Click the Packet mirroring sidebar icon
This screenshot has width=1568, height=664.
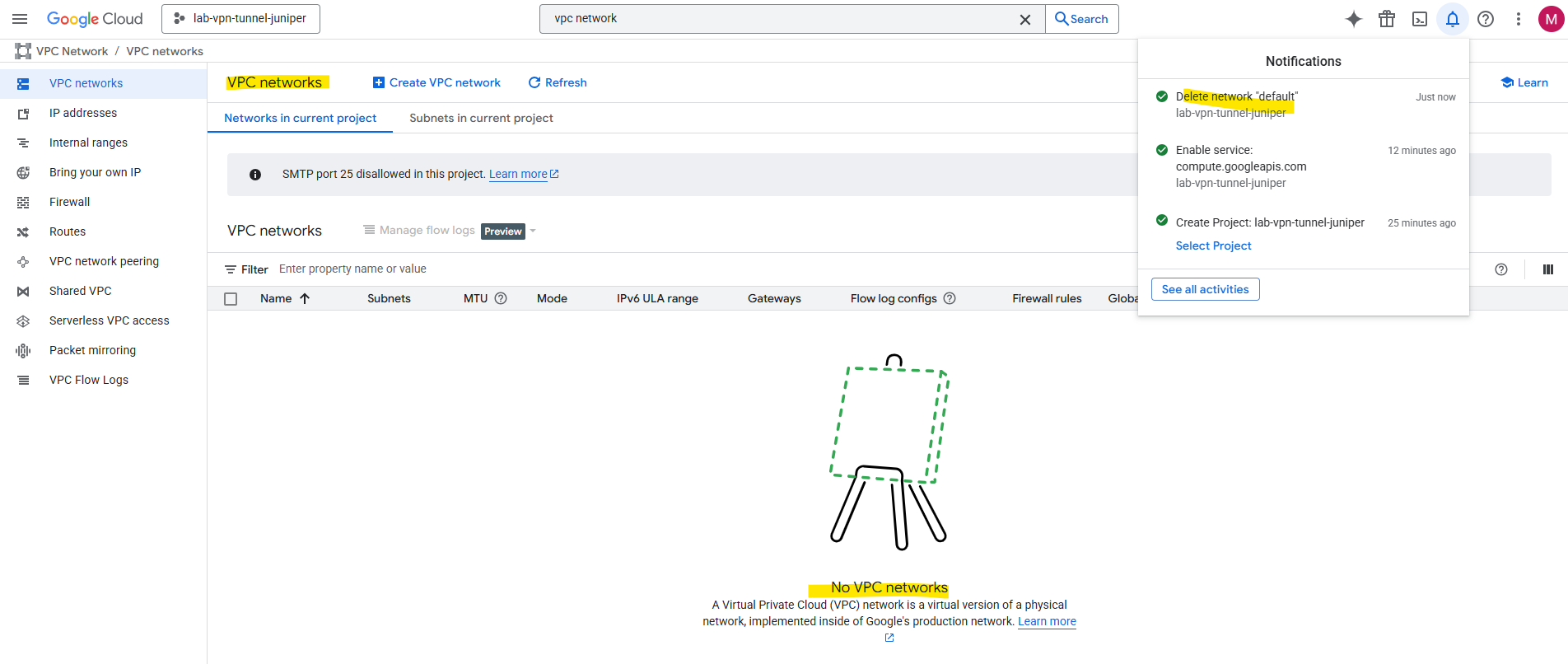click(23, 350)
